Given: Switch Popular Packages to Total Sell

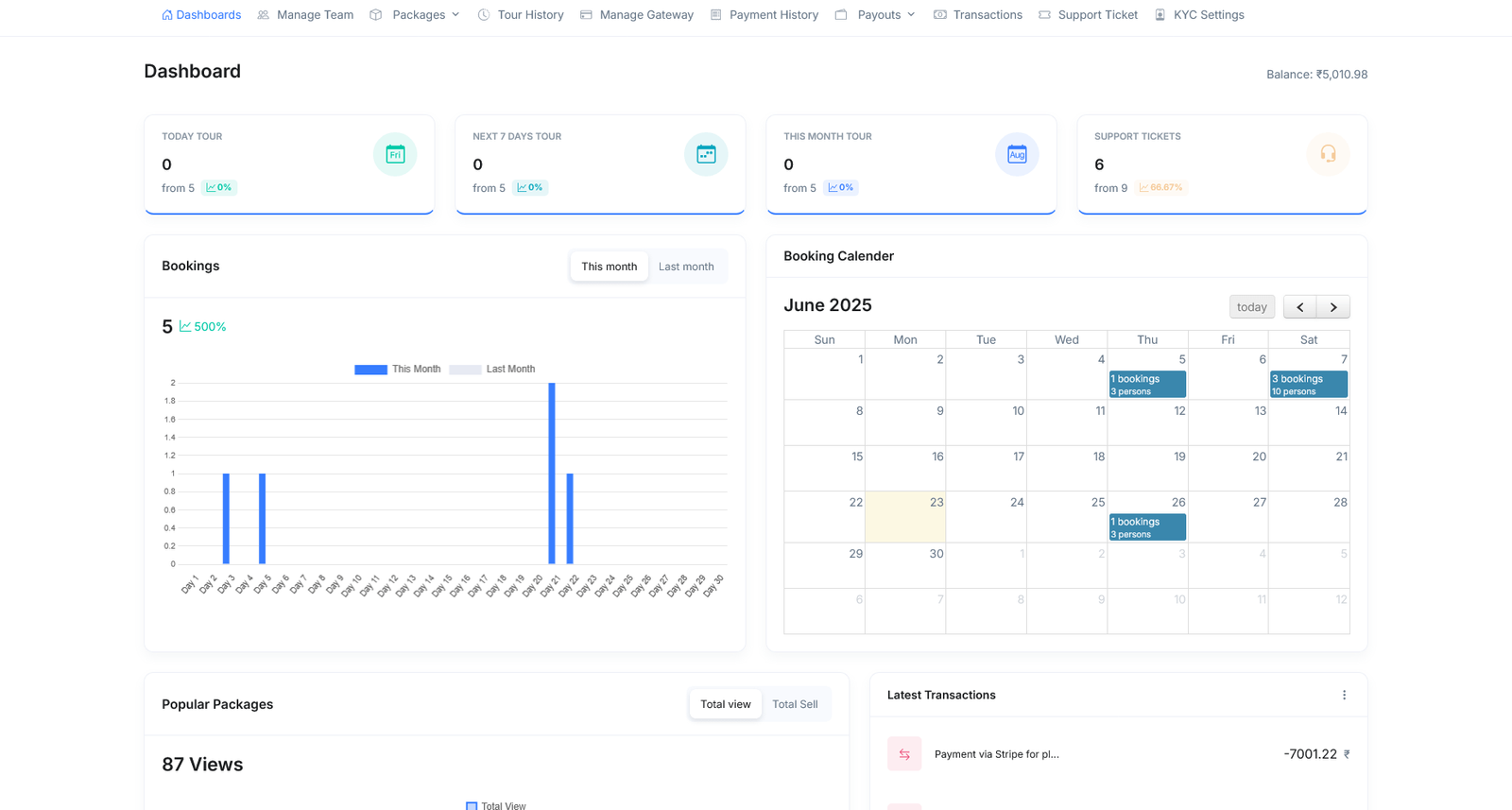Looking at the screenshot, I should 795,705.
